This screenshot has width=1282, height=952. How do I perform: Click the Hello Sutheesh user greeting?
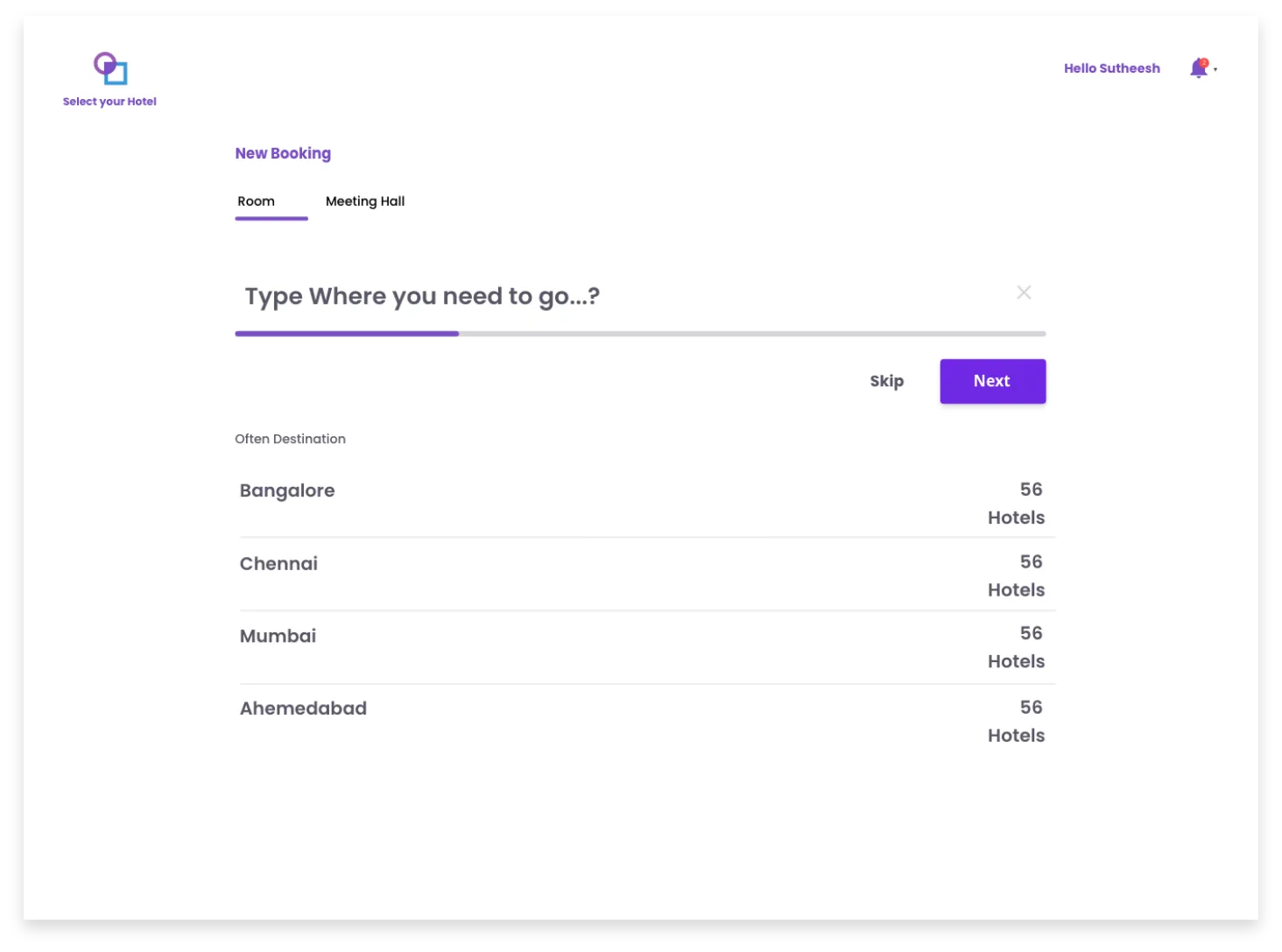(1111, 68)
